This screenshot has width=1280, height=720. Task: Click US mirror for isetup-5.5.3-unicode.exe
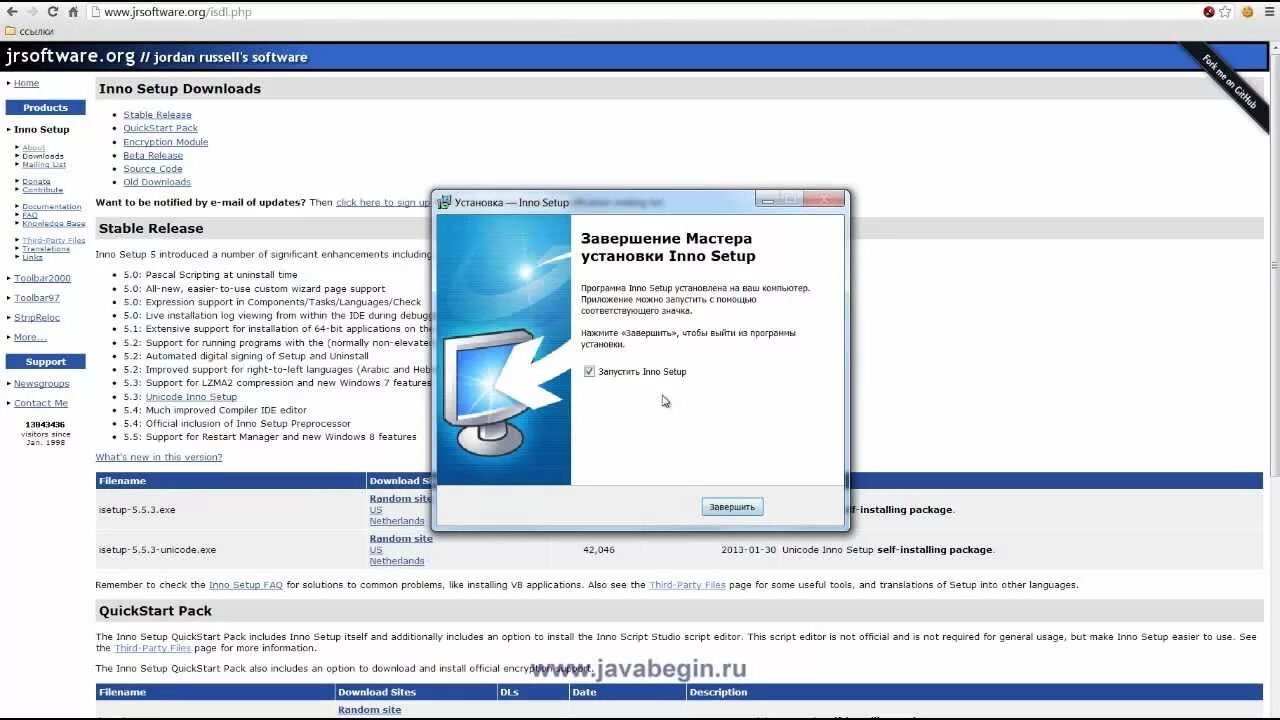point(376,550)
